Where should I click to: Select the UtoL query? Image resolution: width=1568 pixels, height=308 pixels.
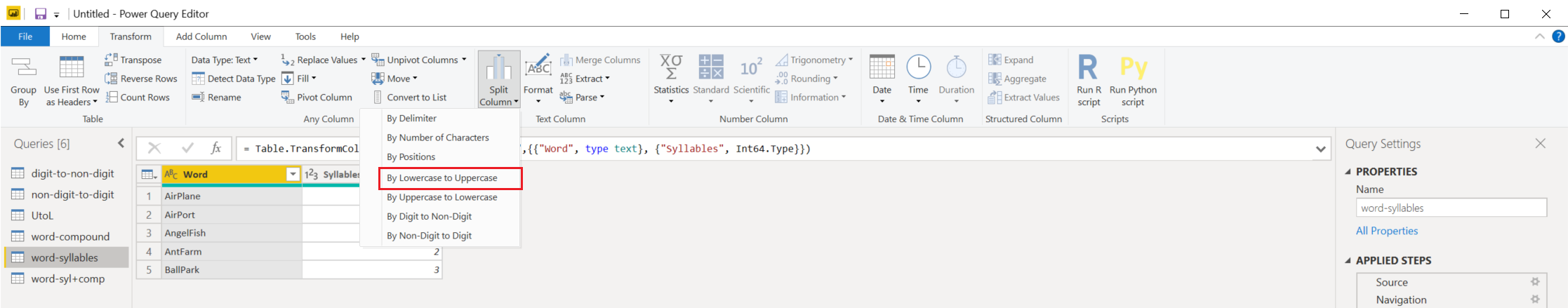(67, 215)
